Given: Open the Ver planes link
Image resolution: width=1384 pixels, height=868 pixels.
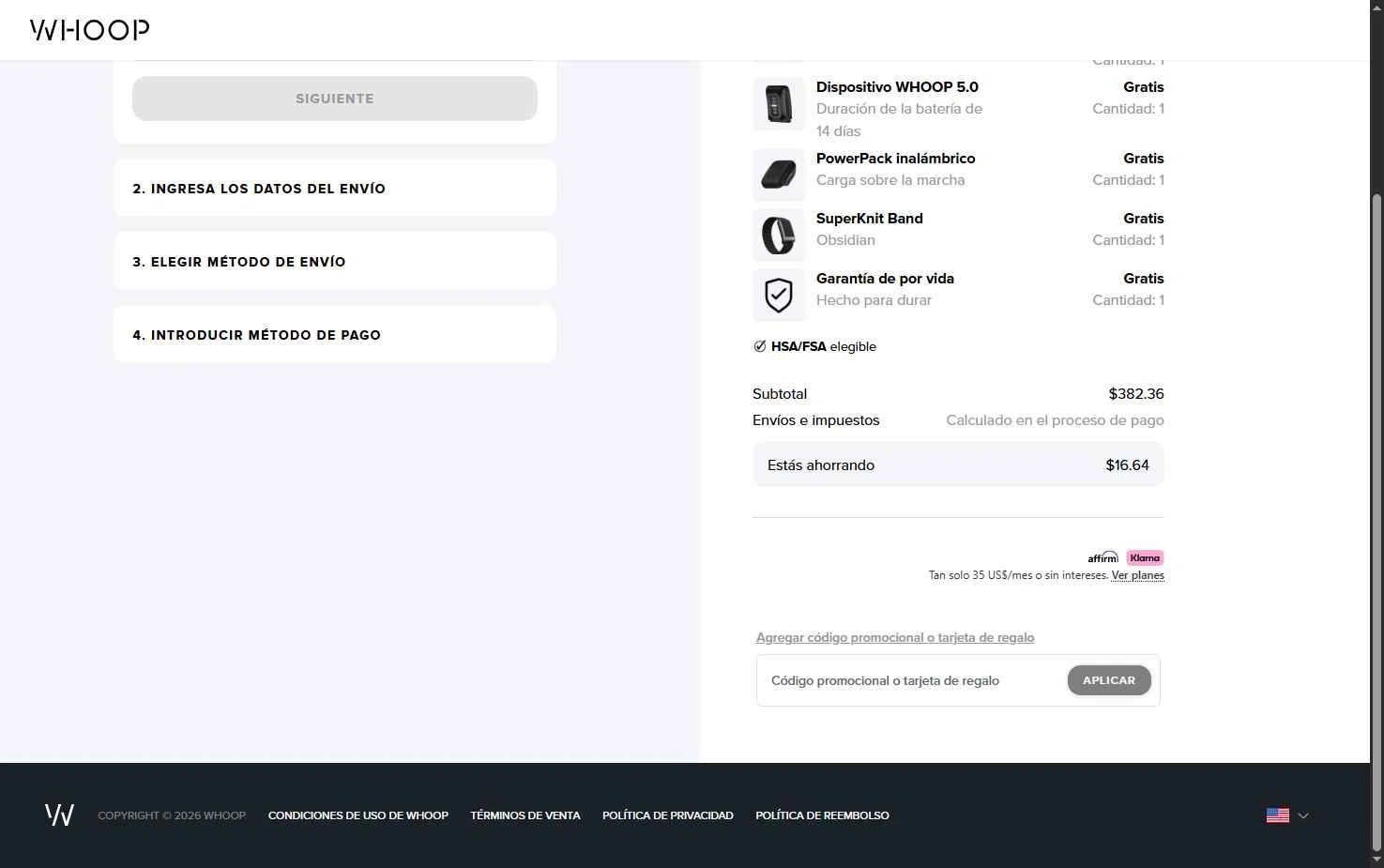Looking at the screenshot, I should (x=1137, y=575).
